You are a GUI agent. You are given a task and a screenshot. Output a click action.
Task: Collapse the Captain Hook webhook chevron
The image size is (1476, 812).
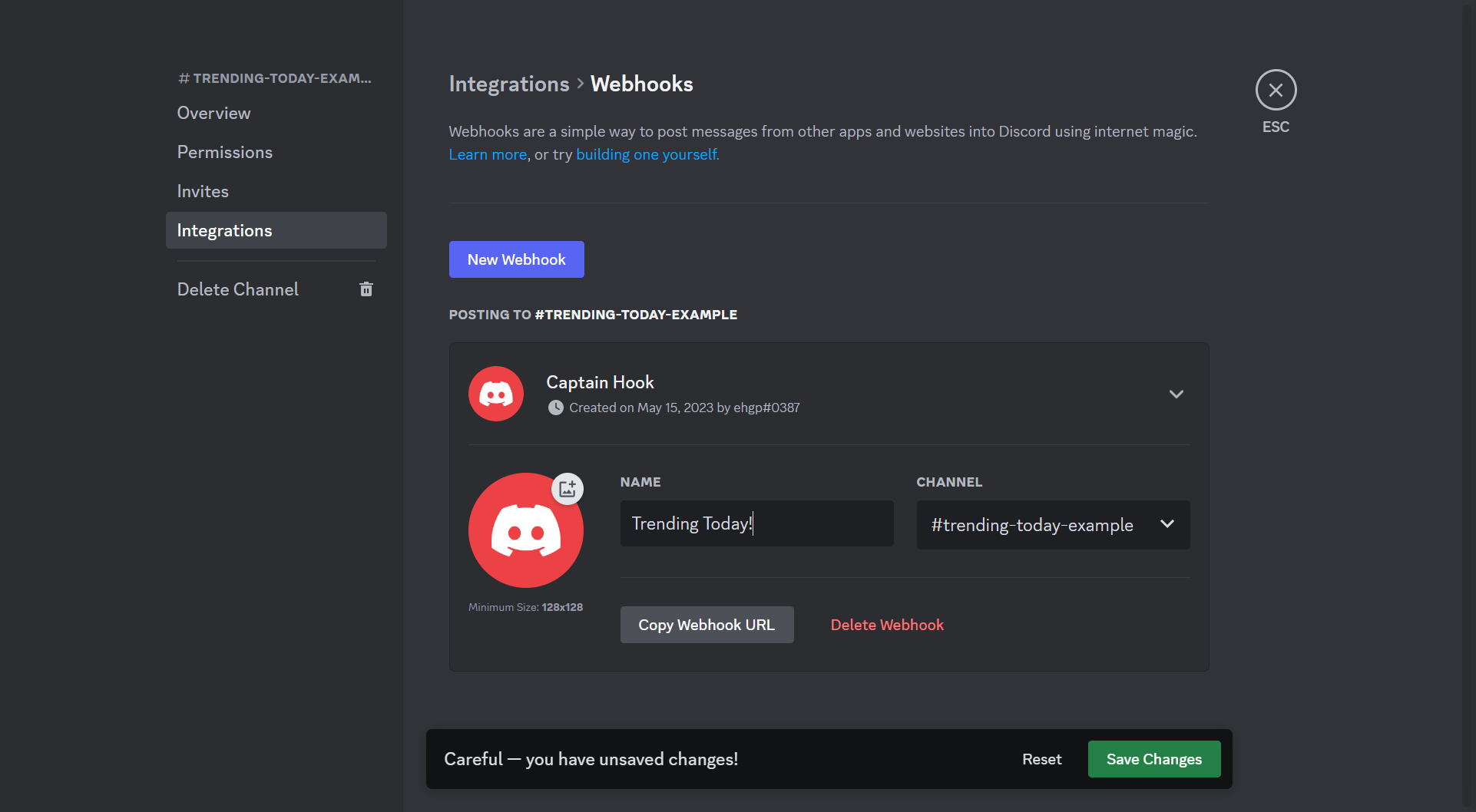[x=1176, y=394]
